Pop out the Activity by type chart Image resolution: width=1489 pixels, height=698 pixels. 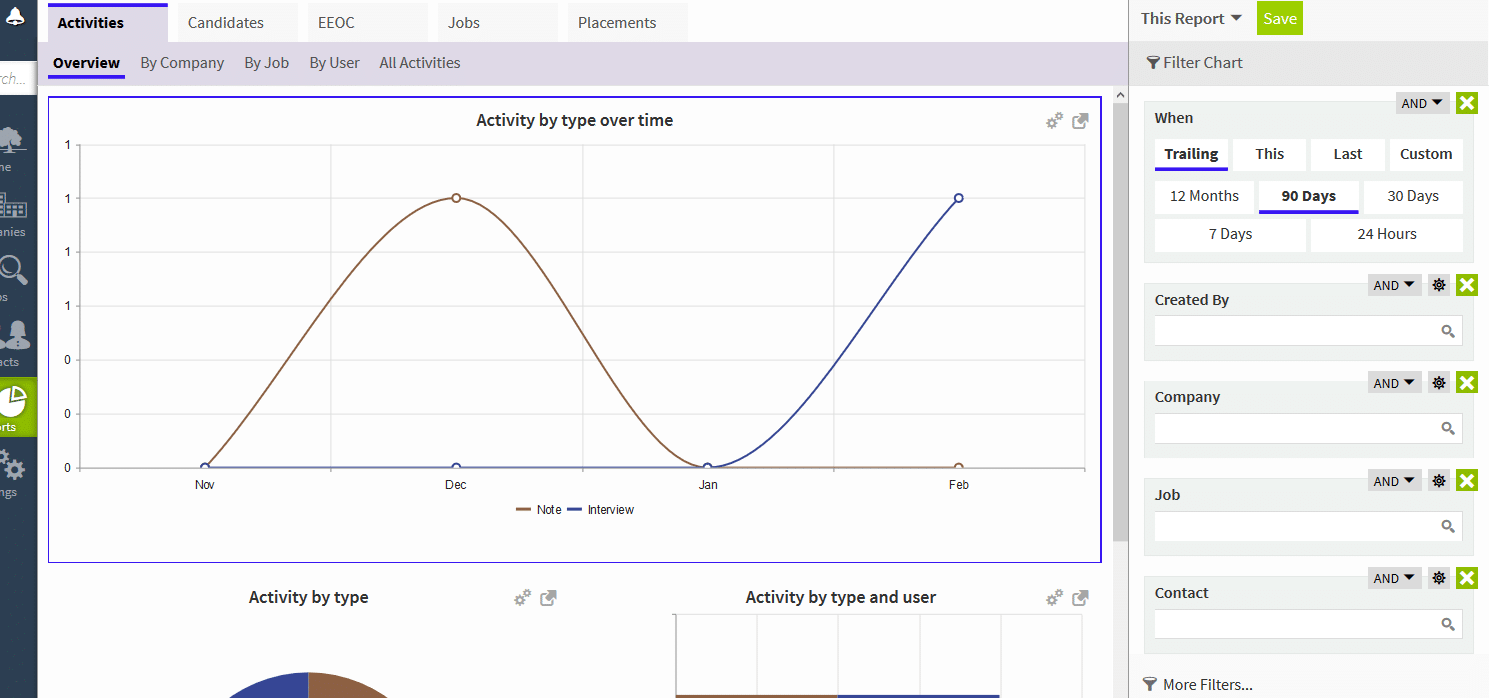(548, 598)
